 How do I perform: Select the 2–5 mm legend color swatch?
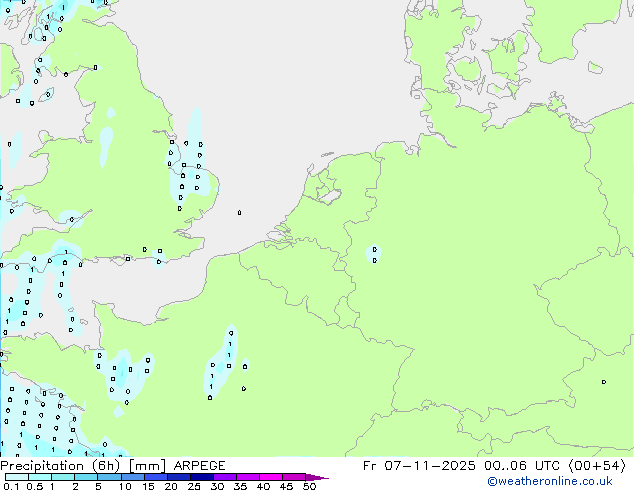pyautogui.click(x=86, y=477)
